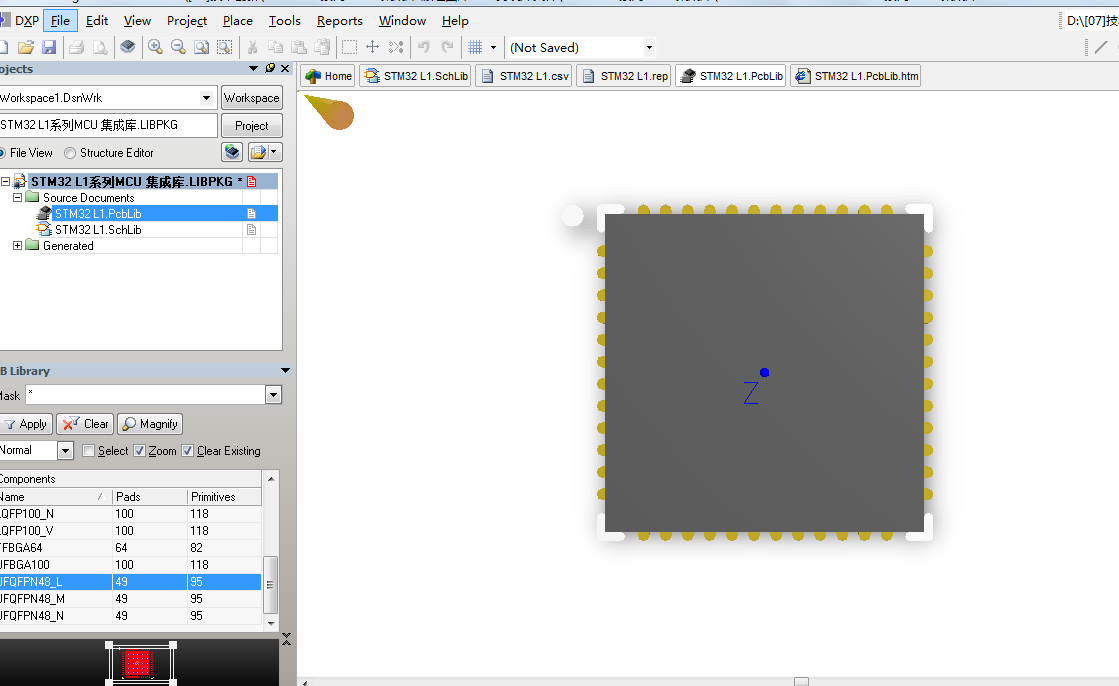Click the fit document zoom icon
The height and width of the screenshot is (686, 1119).
tap(202, 48)
